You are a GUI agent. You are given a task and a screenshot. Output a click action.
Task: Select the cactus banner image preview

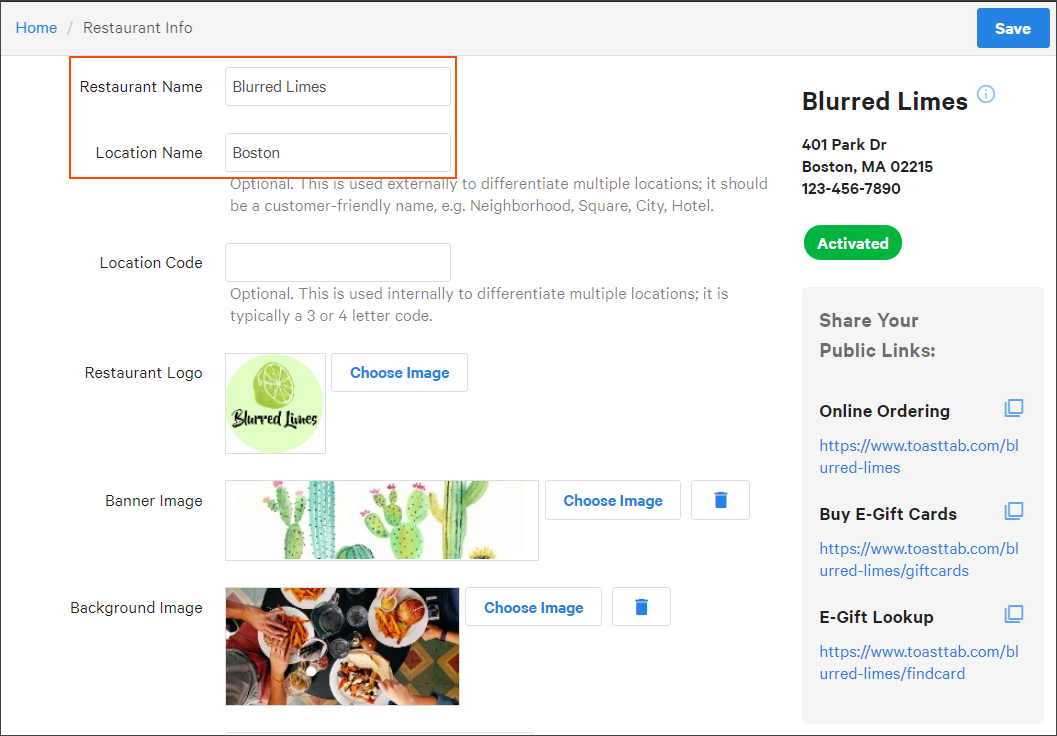pyautogui.click(x=381, y=520)
